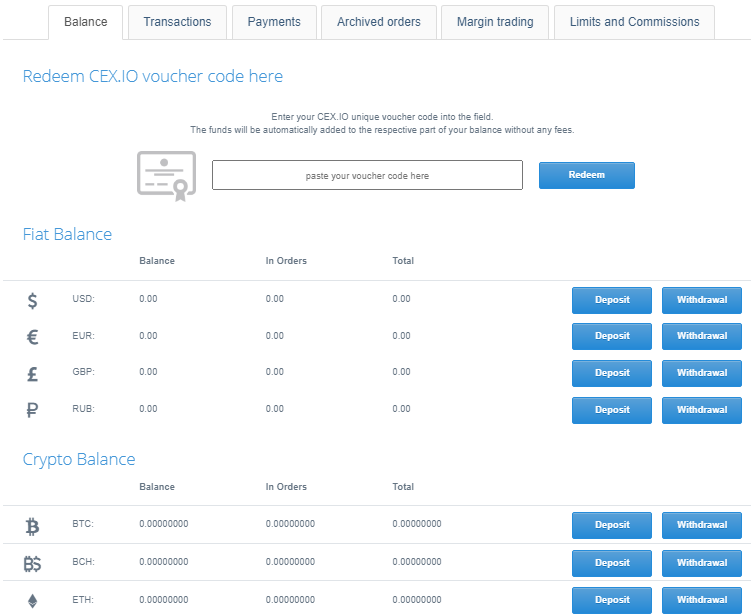751x616 pixels.
Task: Switch to the Margin trading tab
Action: tap(495, 22)
